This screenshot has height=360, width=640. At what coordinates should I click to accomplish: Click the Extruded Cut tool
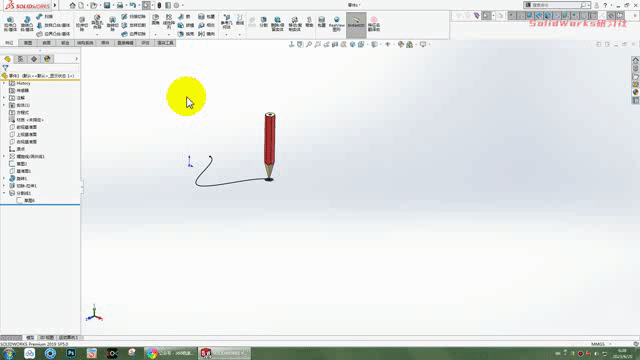tap(82, 24)
